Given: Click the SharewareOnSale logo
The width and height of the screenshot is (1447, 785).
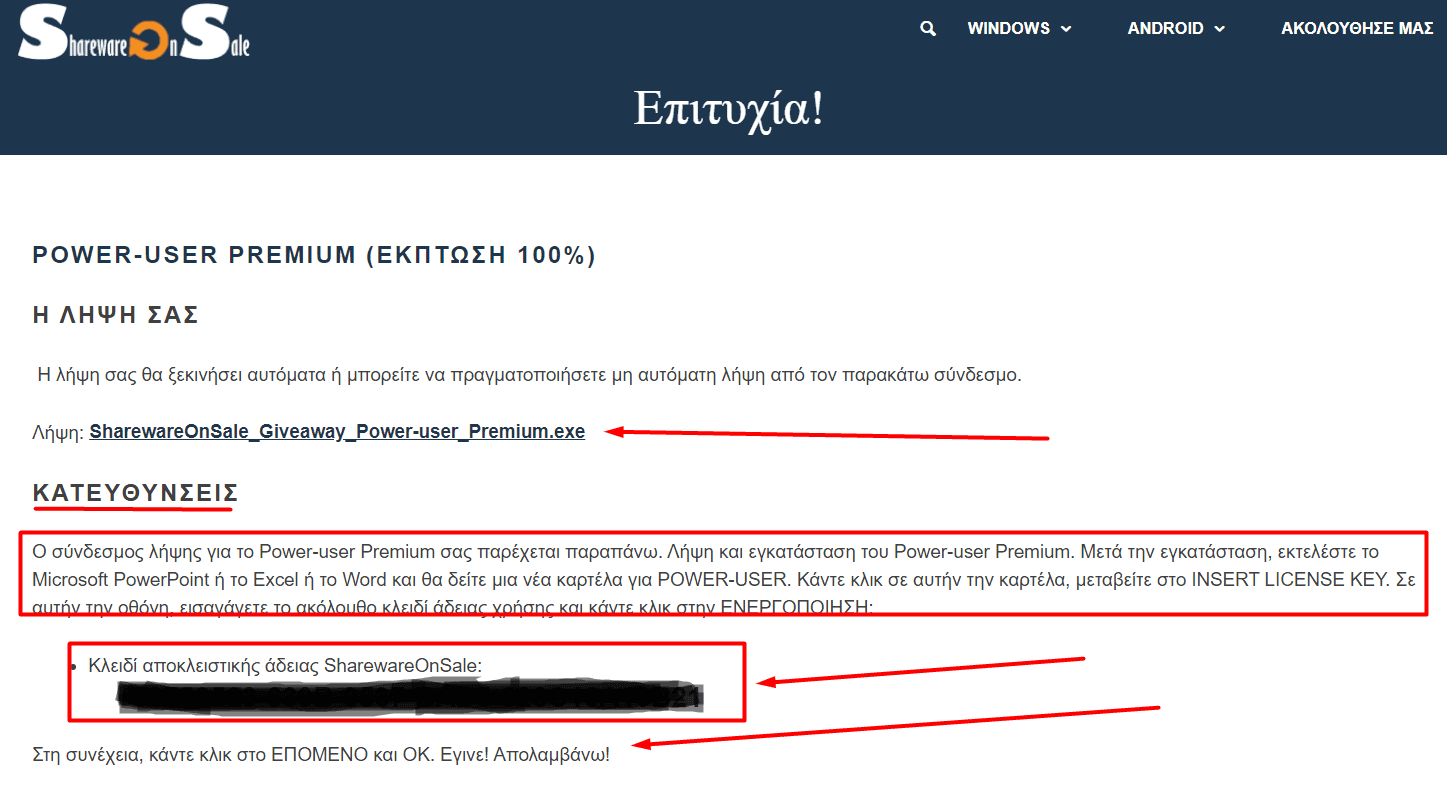Looking at the screenshot, I should [x=134, y=33].
